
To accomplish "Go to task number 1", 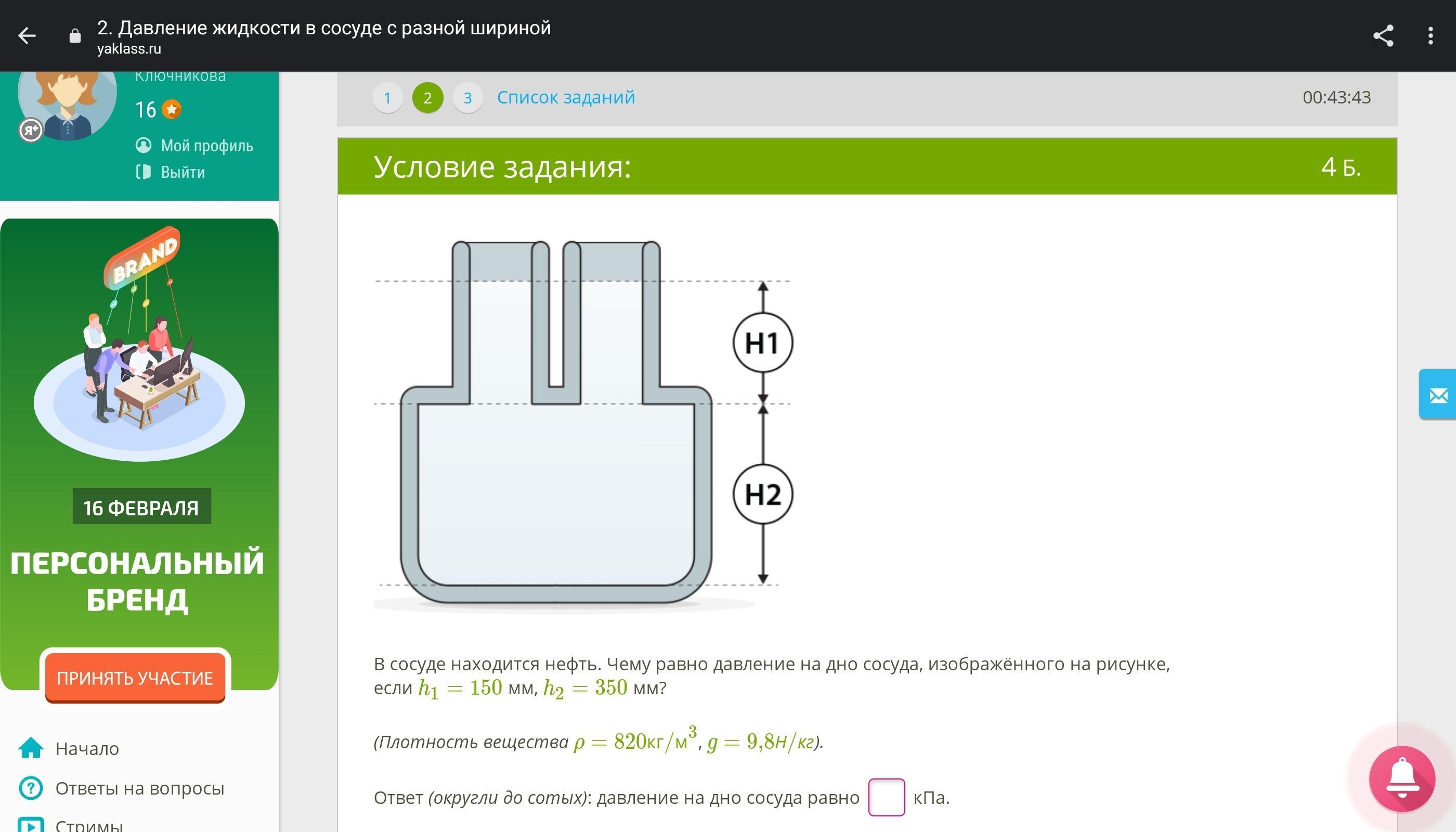I will [387, 98].
